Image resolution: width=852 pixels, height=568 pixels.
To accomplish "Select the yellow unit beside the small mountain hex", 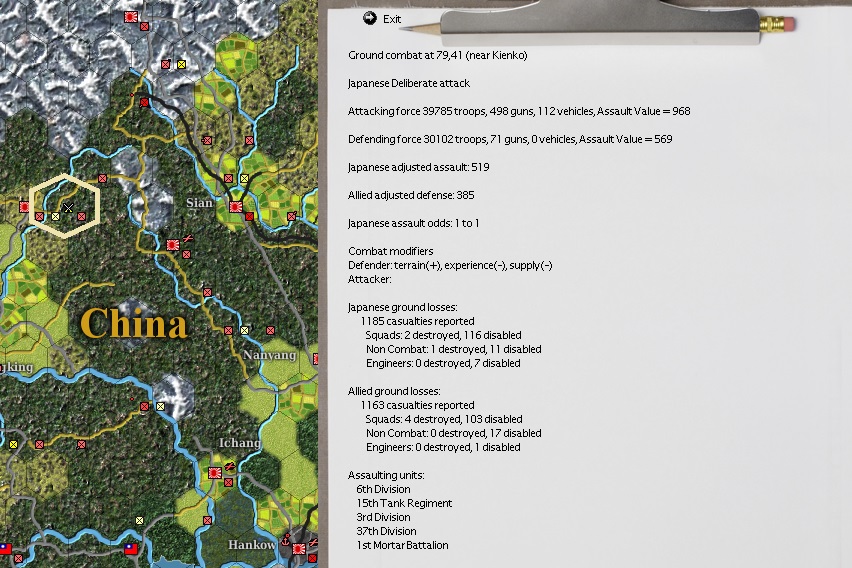I will click(x=160, y=406).
